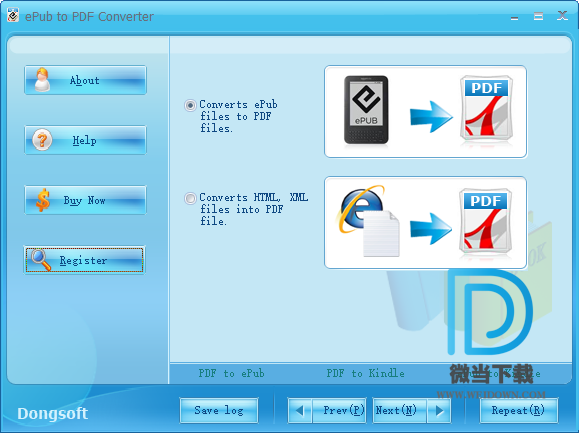Click the Dongsoft brand text
The image size is (579, 433).
[52, 414]
